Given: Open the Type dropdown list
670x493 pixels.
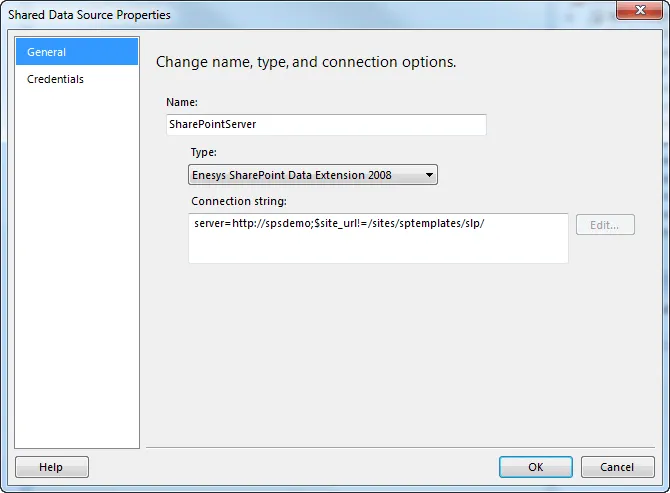Looking at the screenshot, I should click(313, 175).
